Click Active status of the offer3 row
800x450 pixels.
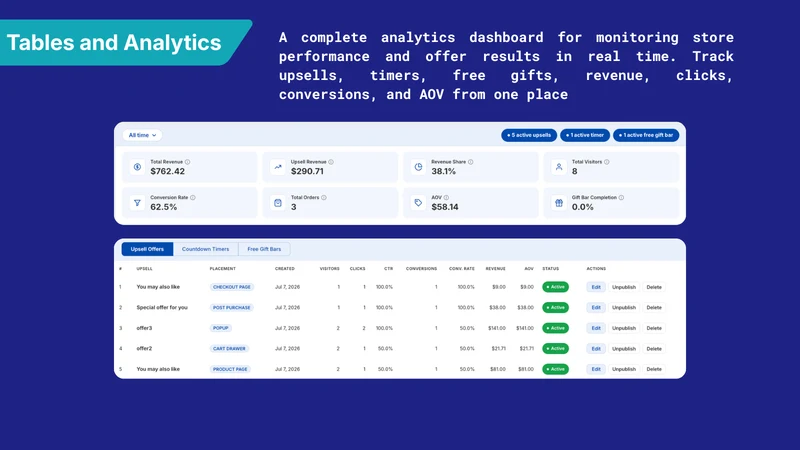pyautogui.click(x=556, y=328)
